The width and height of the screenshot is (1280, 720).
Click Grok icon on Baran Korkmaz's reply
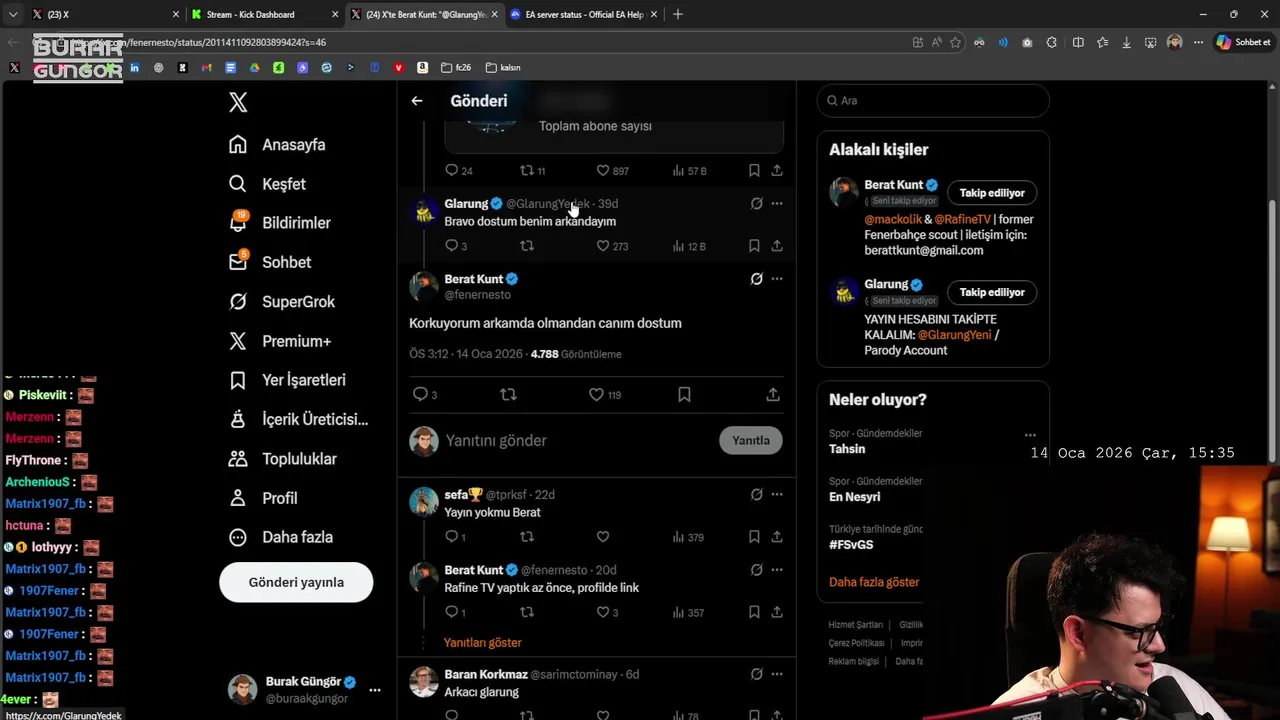coord(757,675)
